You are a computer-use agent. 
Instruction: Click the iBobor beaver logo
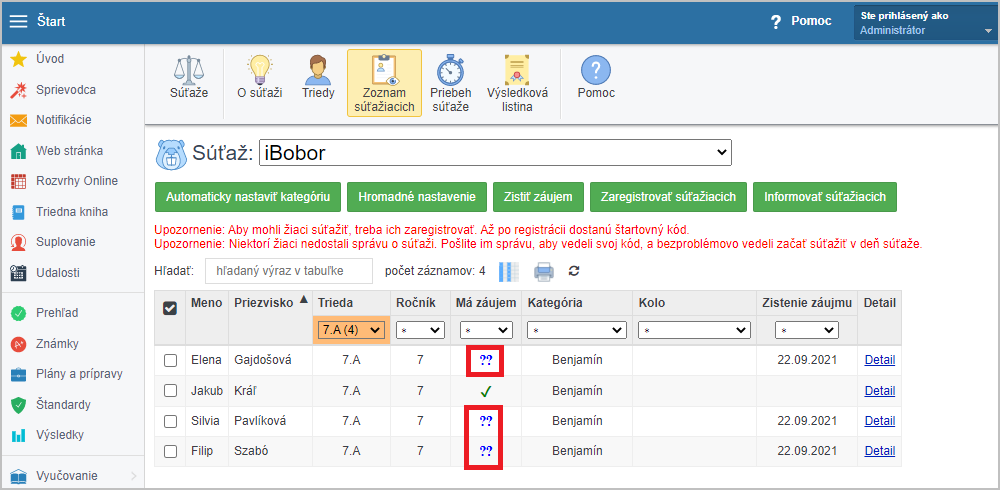pos(170,154)
